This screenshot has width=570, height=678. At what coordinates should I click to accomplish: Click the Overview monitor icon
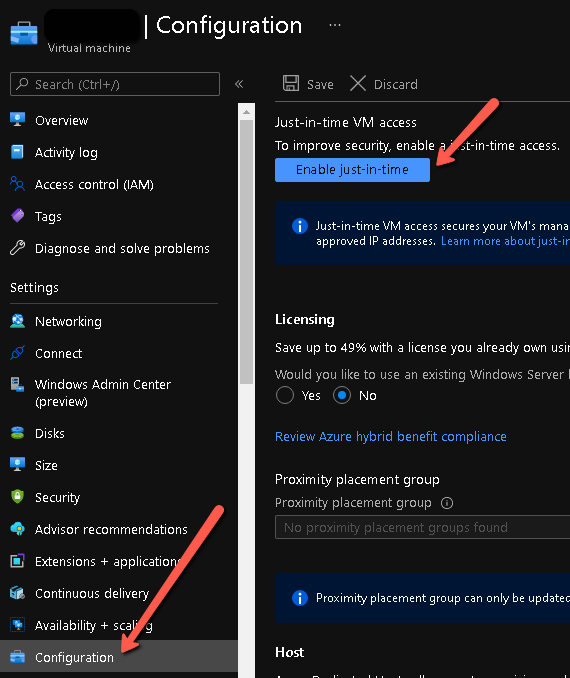[x=17, y=119]
